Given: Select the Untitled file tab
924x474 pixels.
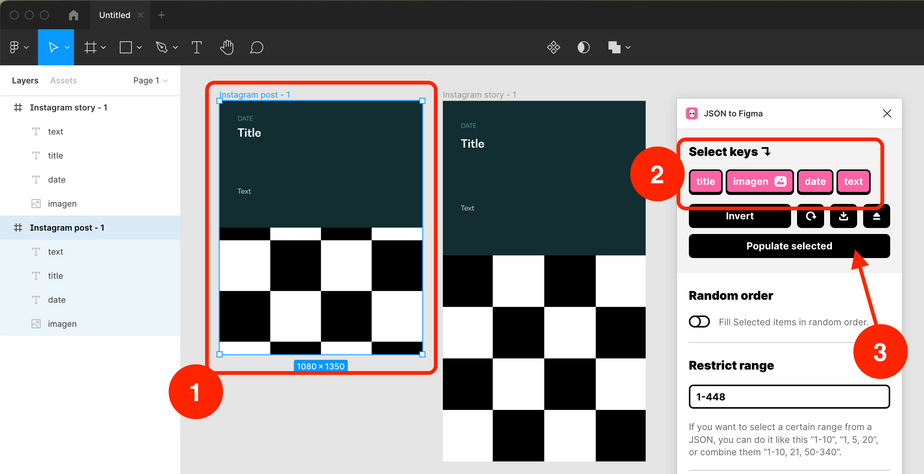Looking at the screenshot, I should click(115, 15).
